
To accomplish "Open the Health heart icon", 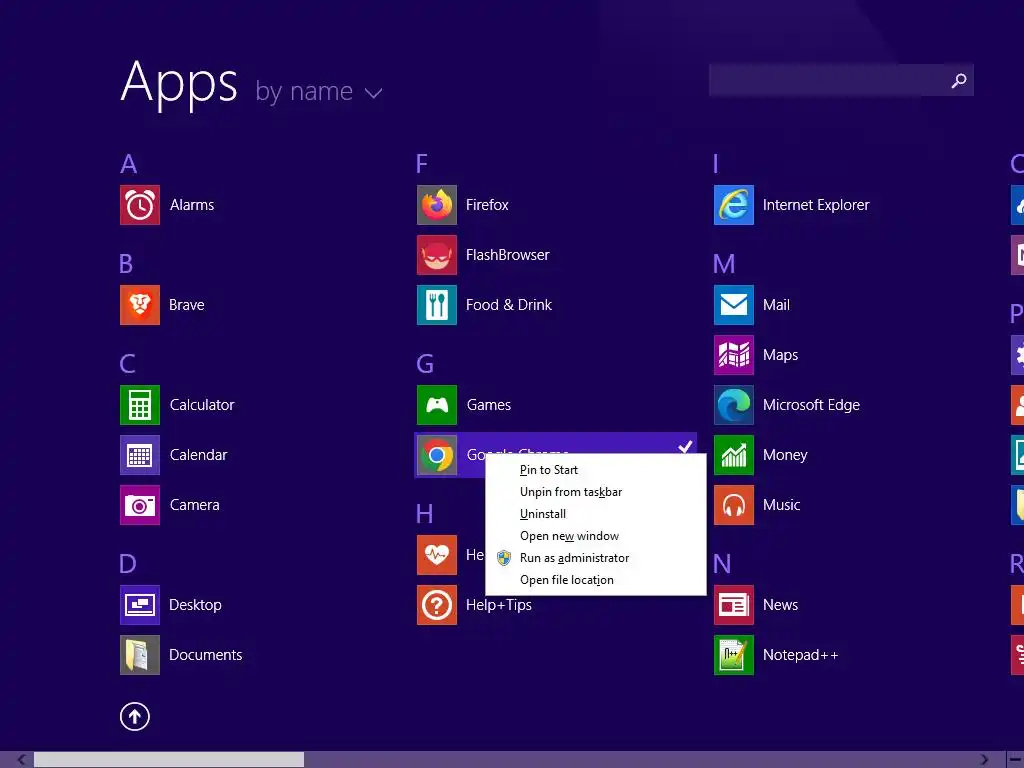I will coord(437,555).
